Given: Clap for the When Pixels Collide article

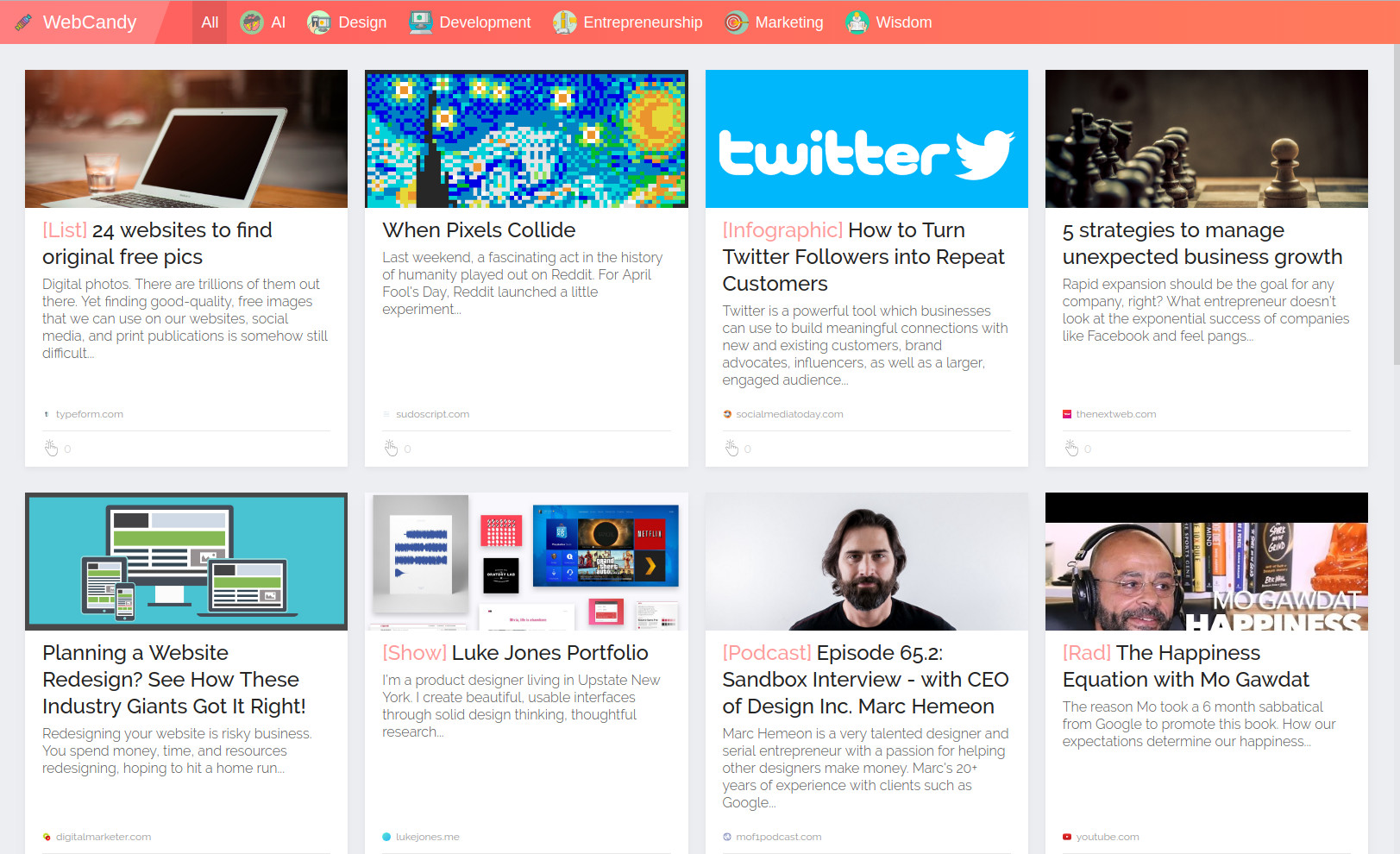Looking at the screenshot, I should (x=392, y=448).
